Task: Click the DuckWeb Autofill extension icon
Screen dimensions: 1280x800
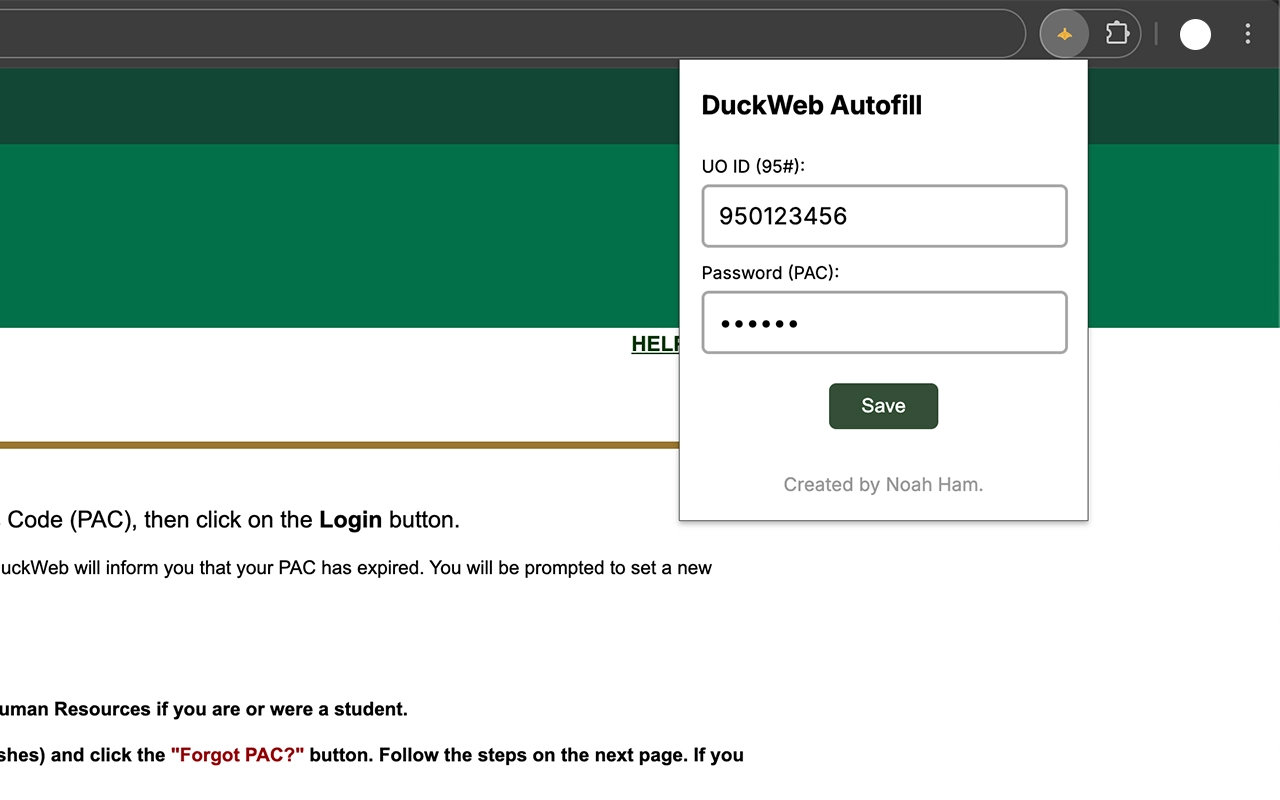Action: [x=1065, y=34]
